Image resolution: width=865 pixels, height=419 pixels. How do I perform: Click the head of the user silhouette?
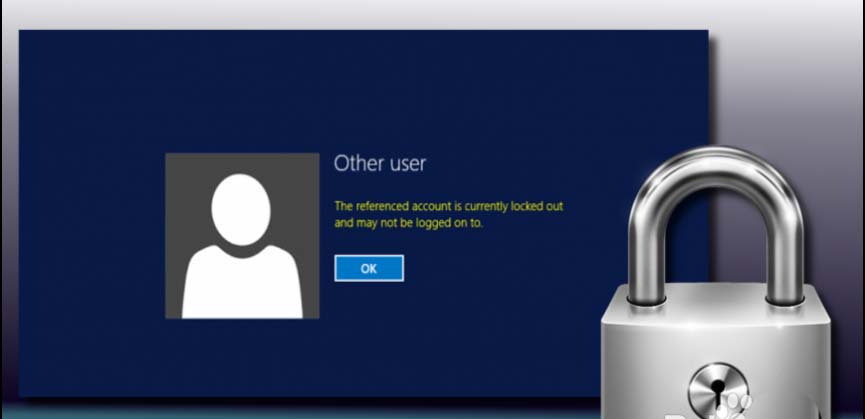click(241, 208)
